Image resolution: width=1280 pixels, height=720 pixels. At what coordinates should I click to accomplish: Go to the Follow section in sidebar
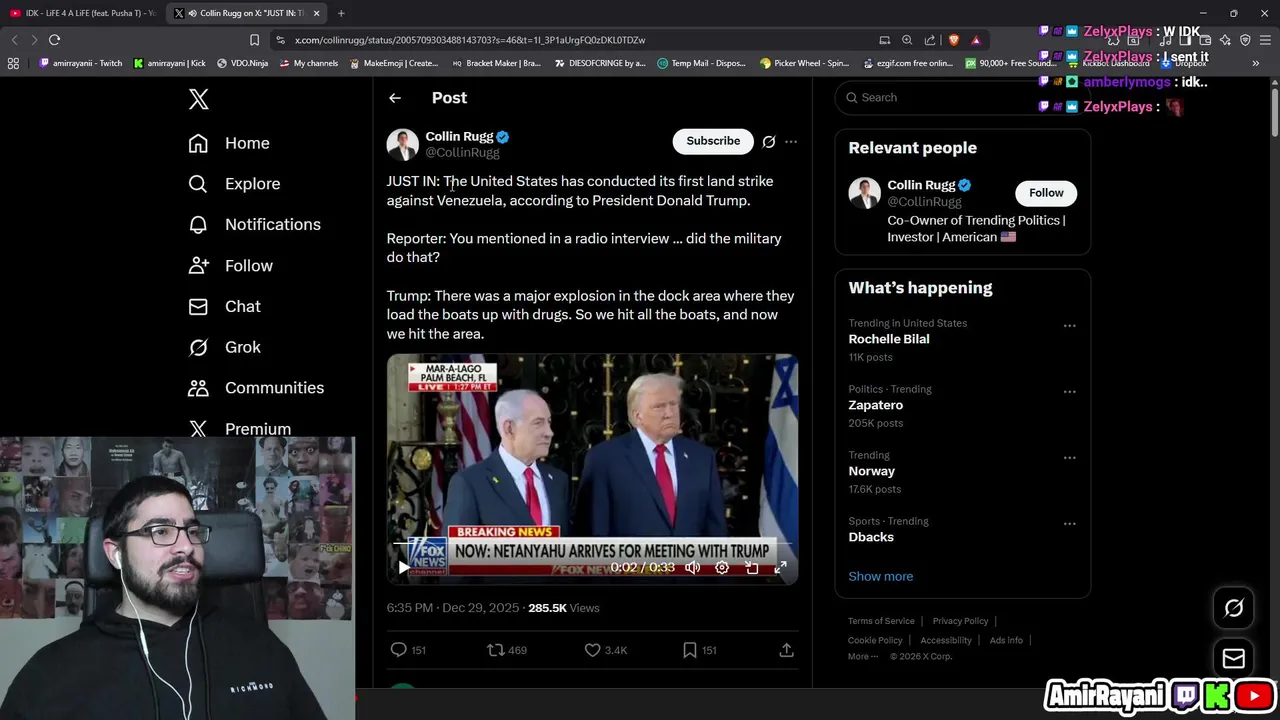click(x=231, y=266)
